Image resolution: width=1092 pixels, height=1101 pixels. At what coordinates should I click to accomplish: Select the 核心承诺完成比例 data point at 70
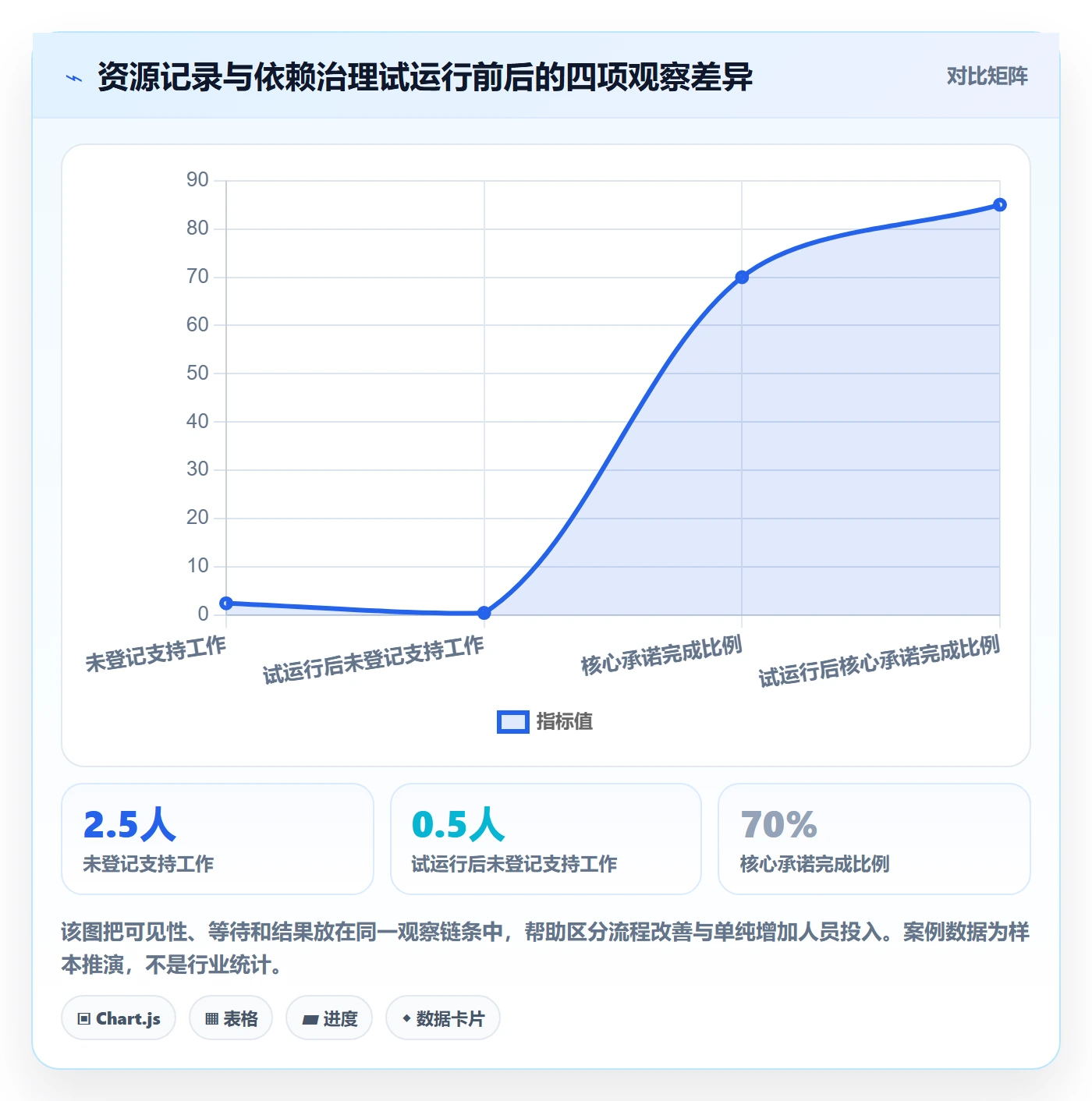pyautogui.click(x=742, y=277)
